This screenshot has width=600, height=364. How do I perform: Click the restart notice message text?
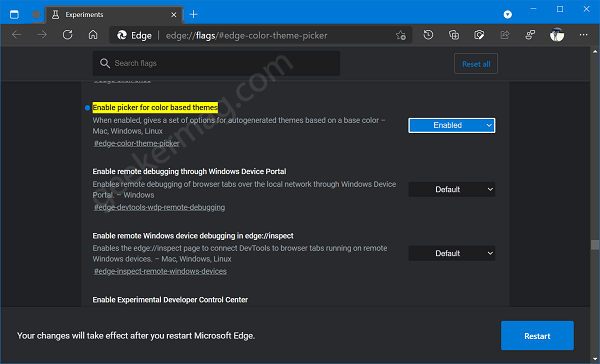click(x=136, y=336)
